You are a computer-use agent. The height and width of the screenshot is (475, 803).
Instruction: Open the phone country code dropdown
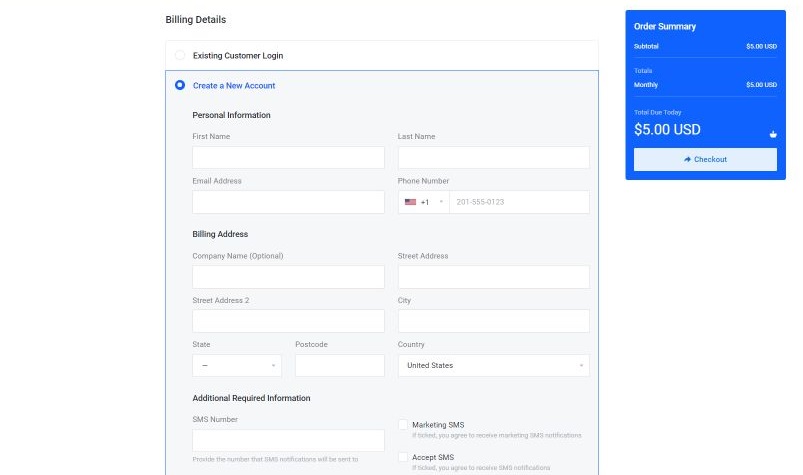pyautogui.click(x=424, y=202)
